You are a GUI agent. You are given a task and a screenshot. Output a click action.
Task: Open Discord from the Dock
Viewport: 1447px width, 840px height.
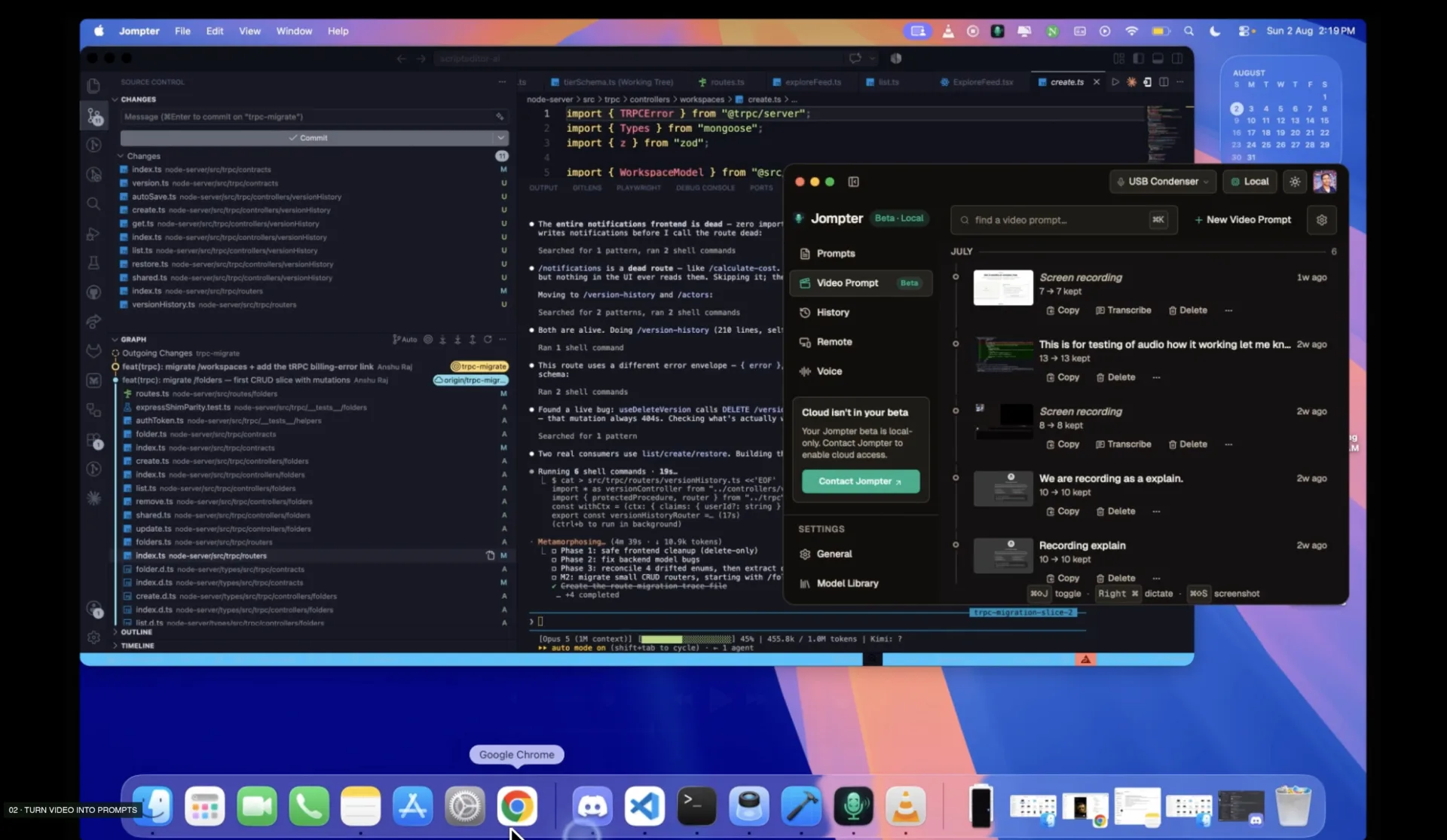(x=592, y=806)
